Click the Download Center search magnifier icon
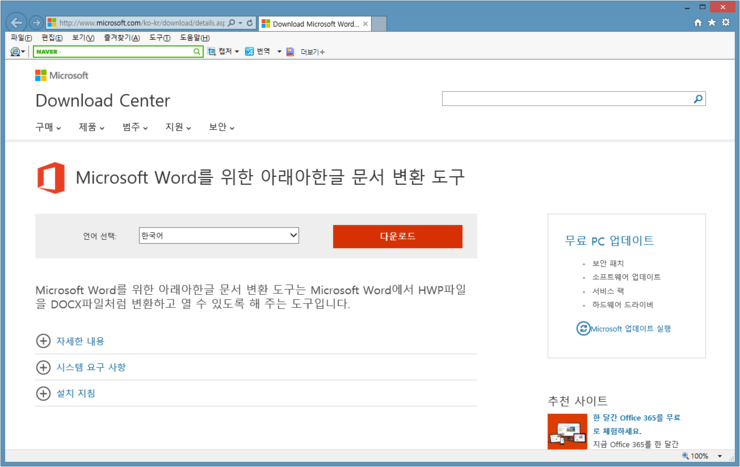Image resolution: width=740 pixels, height=467 pixels. click(x=698, y=99)
